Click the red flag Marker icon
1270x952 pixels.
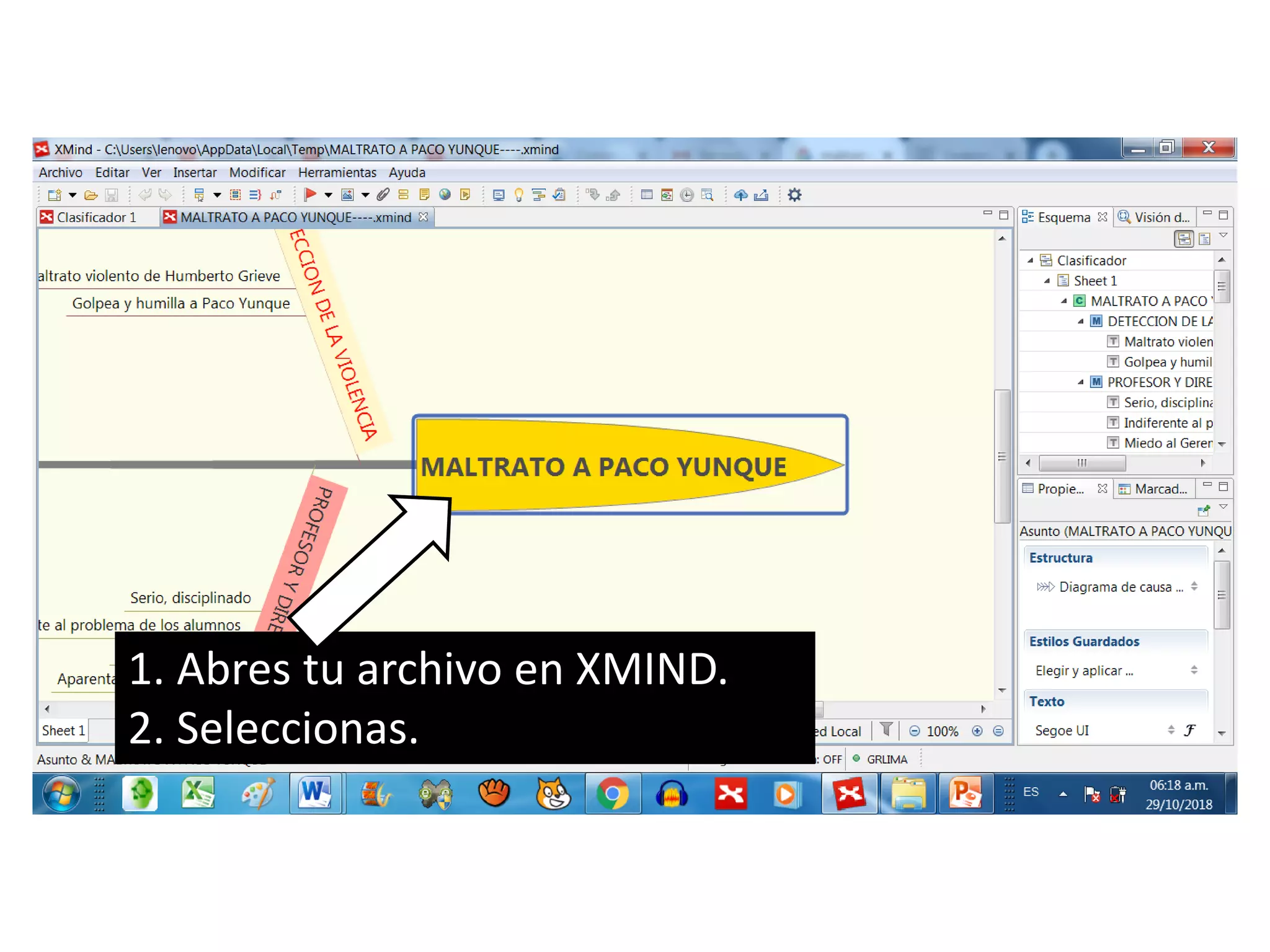[310, 195]
